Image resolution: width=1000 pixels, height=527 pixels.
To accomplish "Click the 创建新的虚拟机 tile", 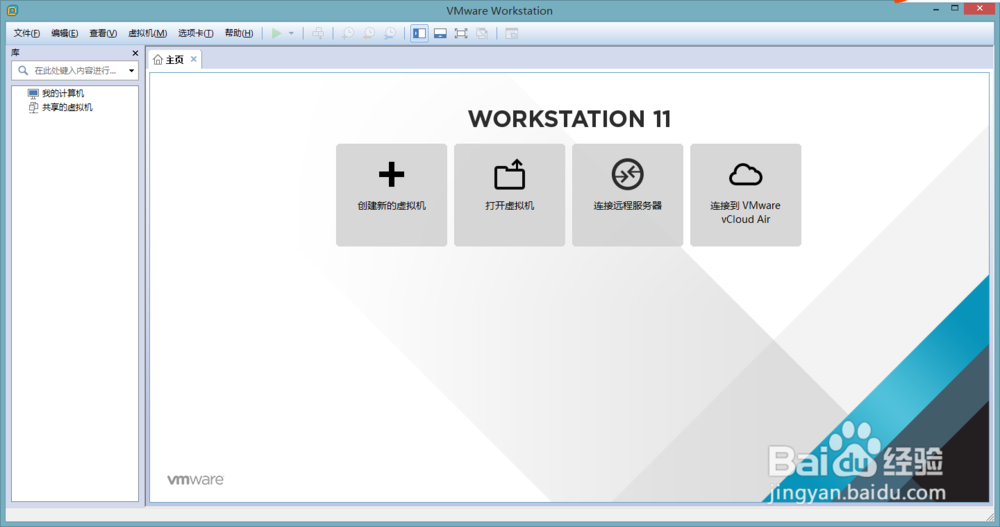I will point(392,195).
